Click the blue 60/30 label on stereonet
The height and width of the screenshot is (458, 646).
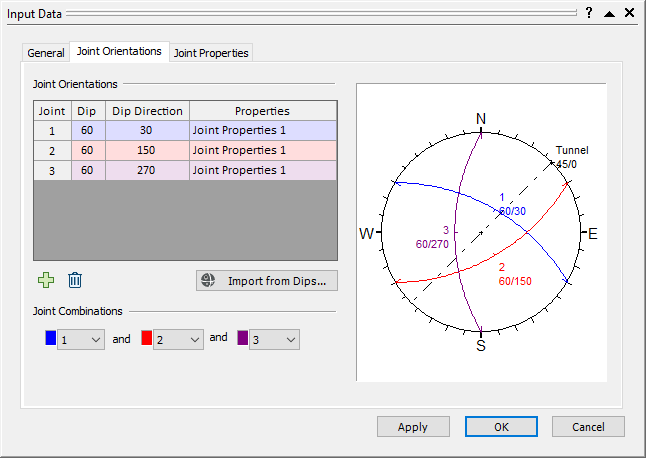click(512, 211)
